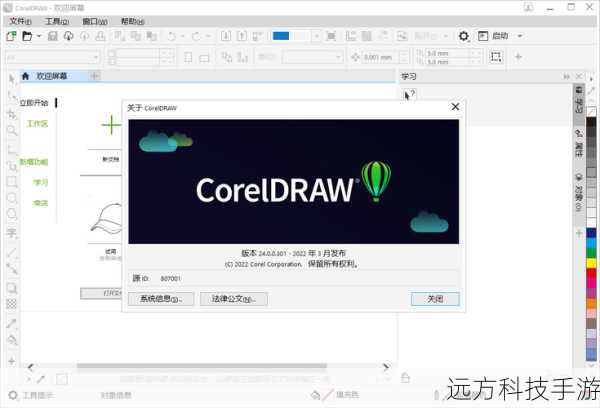This screenshot has height=408, width=600.
Task: Click the plus icon on property bar
Action: pyautogui.click(x=518, y=57)
